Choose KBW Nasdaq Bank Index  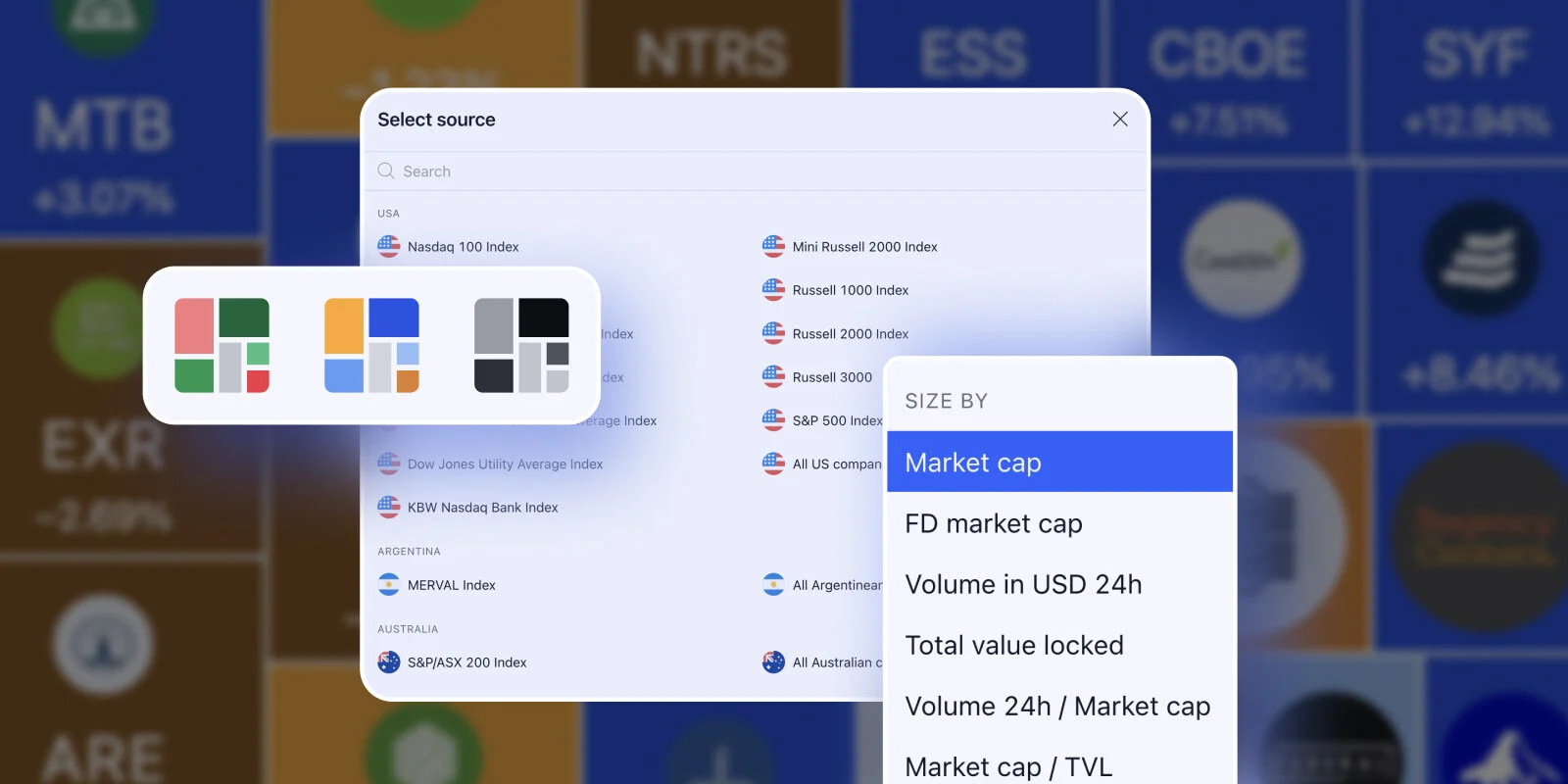point(482,508)
